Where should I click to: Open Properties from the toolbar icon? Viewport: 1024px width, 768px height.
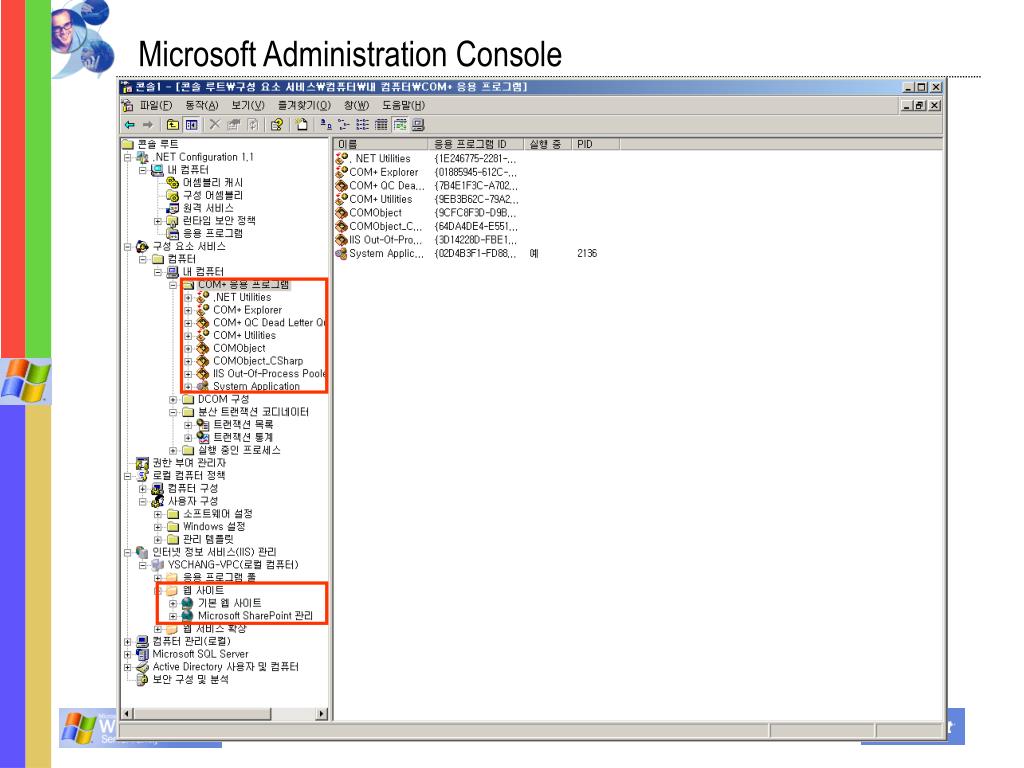[x=234, y=125]
